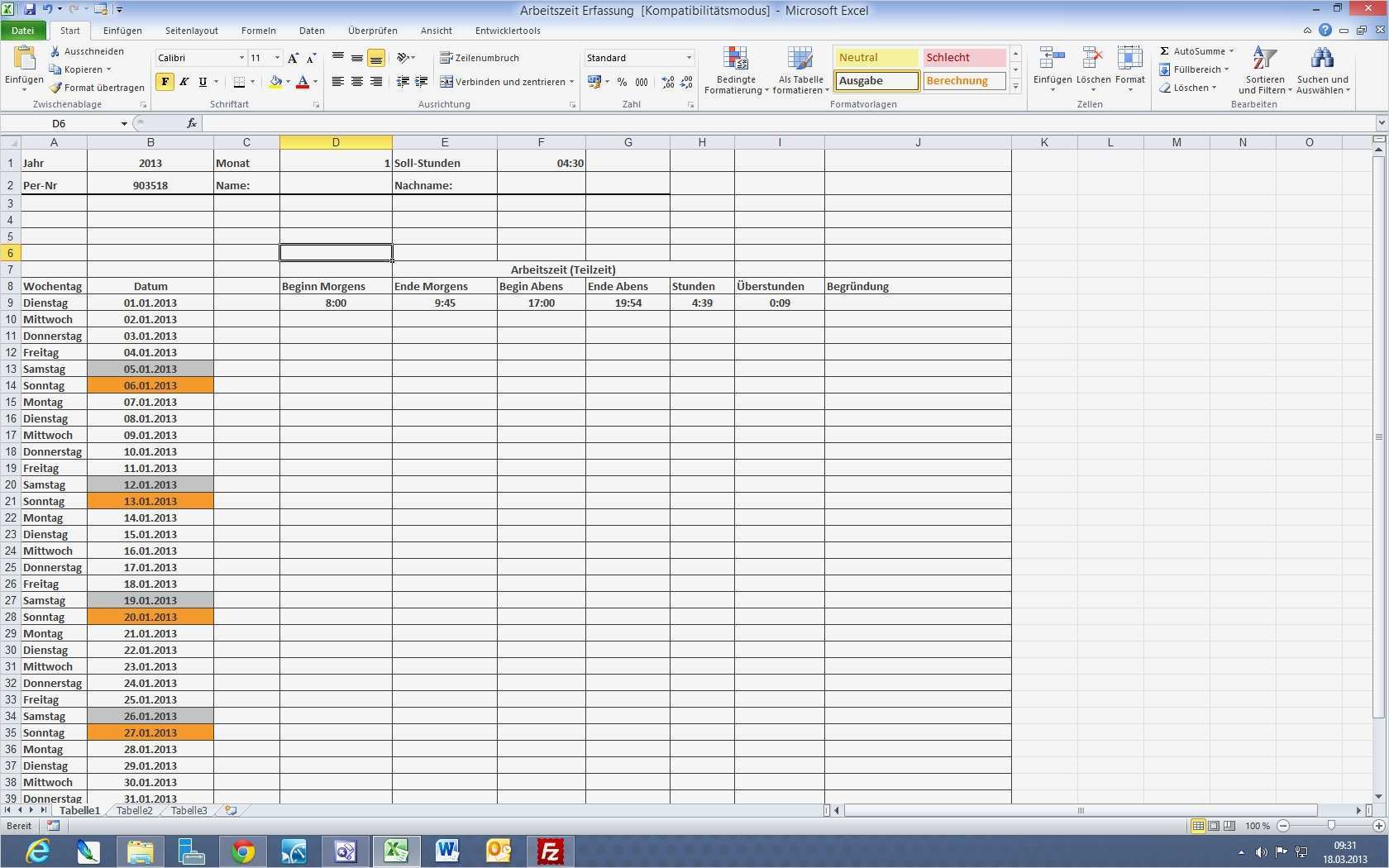The height and width of the screenshot is (868, 1389).
Task: Open Sortieren und Filtern
Action: click(x=1263, y=70)
